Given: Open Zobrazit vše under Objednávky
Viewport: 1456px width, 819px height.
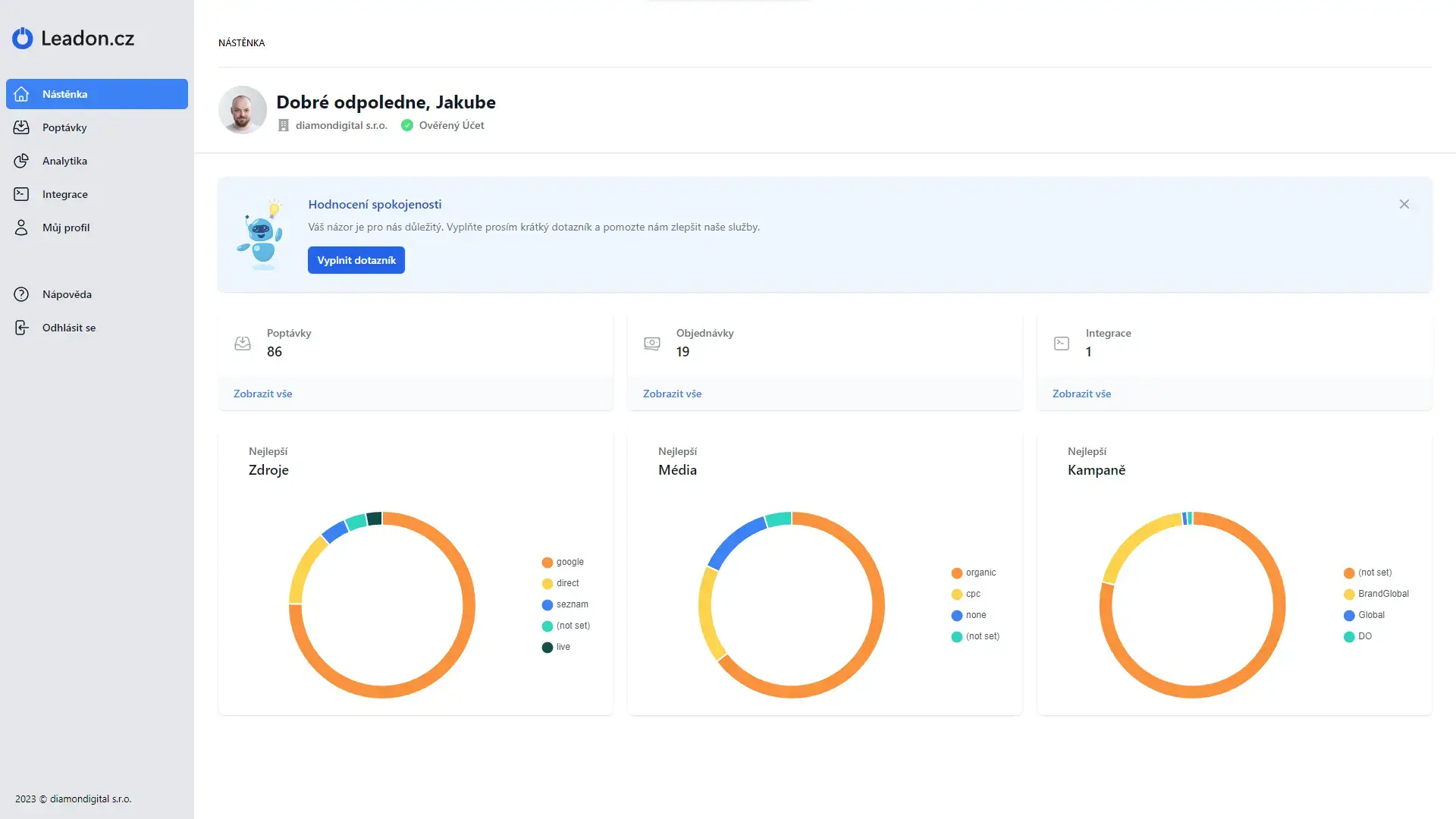Looking at the screenshot, I should pos(672,394).
